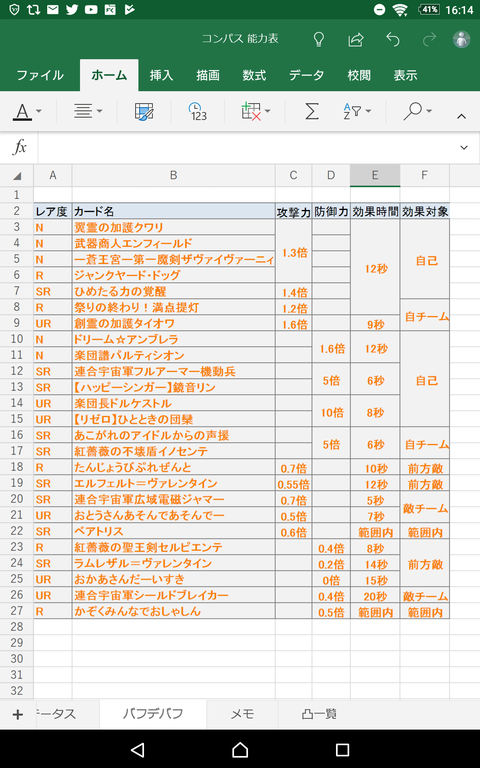Open the ファイル tab

click(x=40, y=75)
